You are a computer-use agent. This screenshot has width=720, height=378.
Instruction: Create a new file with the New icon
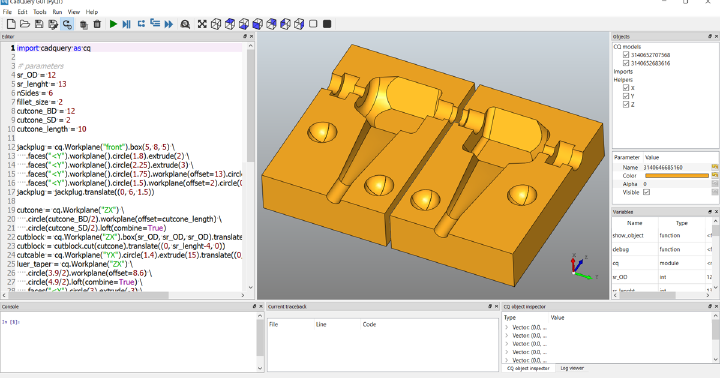pyautogui.click(x=11, y=24)
